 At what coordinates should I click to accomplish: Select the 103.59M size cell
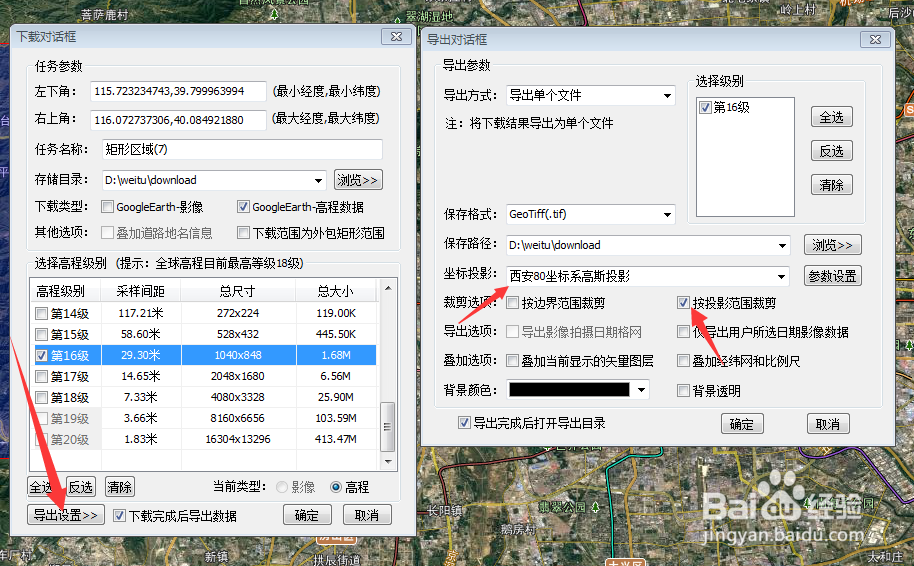(x=336, y=419)
